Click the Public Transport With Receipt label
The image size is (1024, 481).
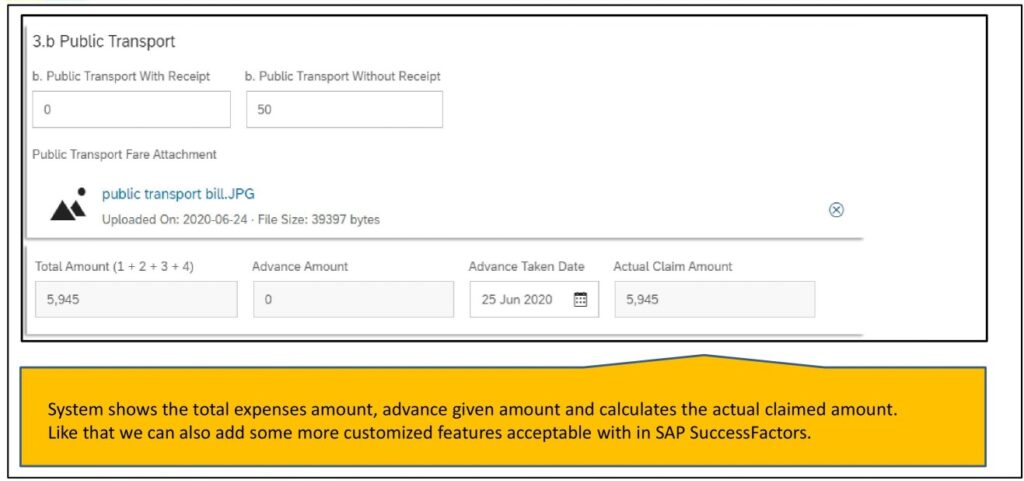121,76
